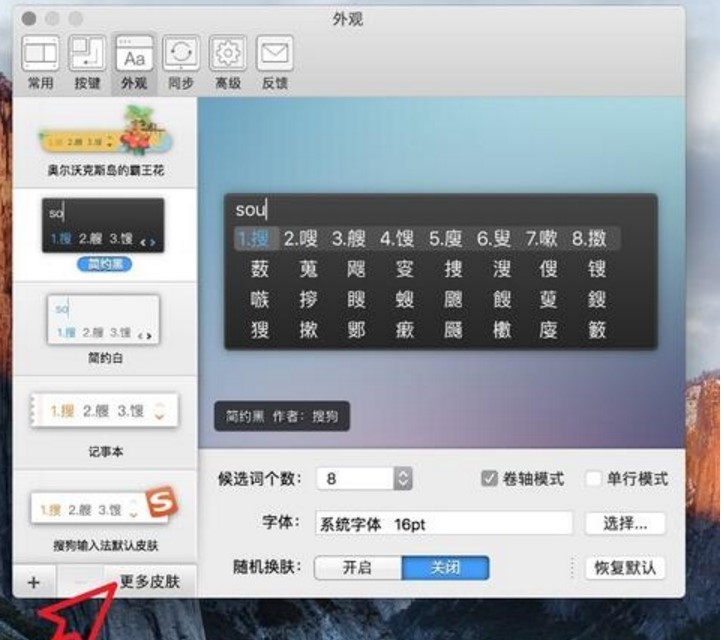724x640 pixels.
Task: Turn random skin switching 开启
Action: (x=358, y=568)
